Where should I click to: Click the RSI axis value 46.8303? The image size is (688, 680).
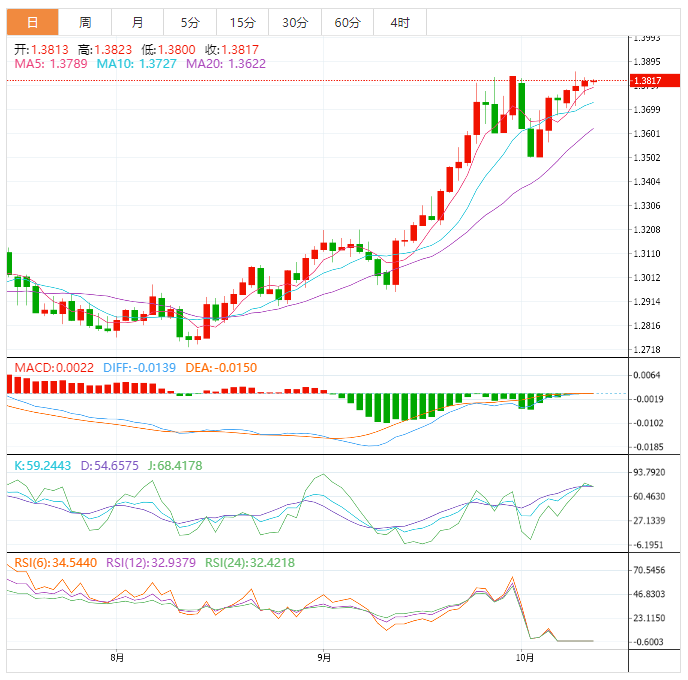point(649,594)
